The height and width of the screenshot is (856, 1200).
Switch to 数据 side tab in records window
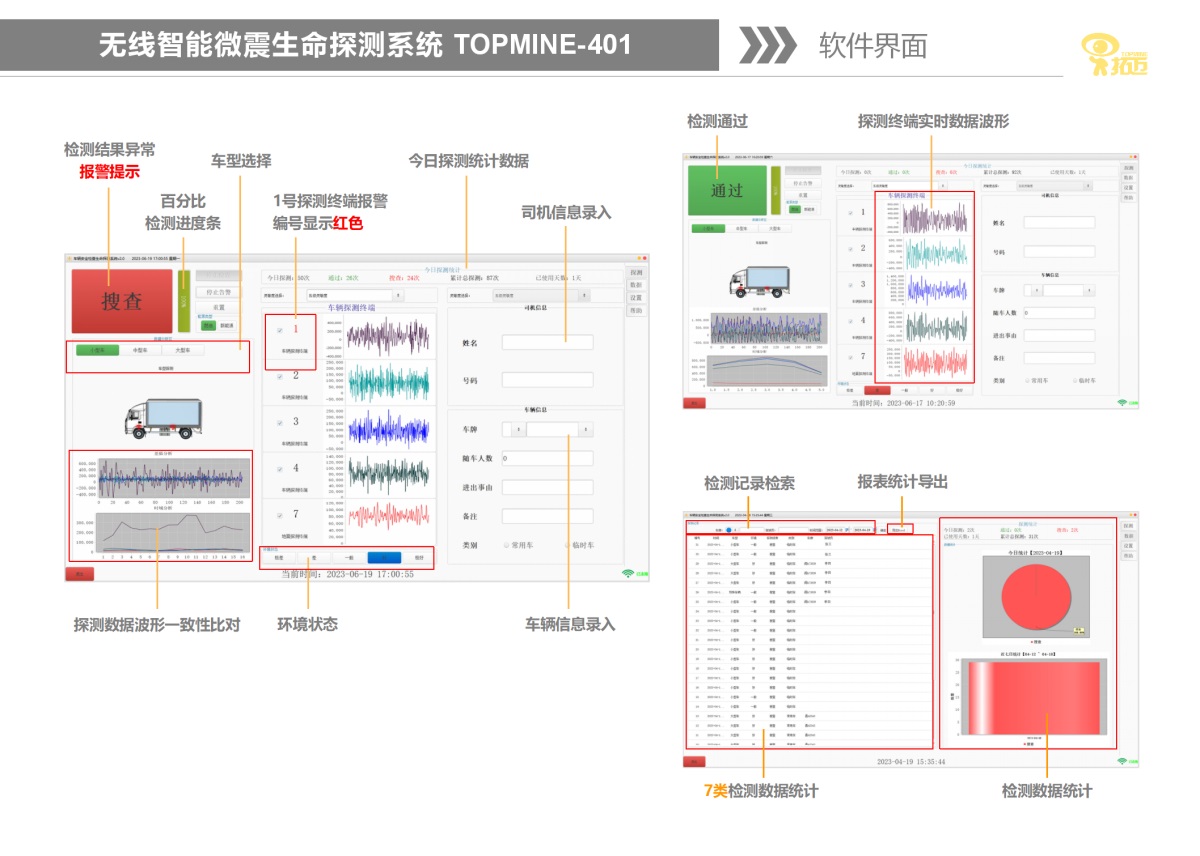[1128, 536]
